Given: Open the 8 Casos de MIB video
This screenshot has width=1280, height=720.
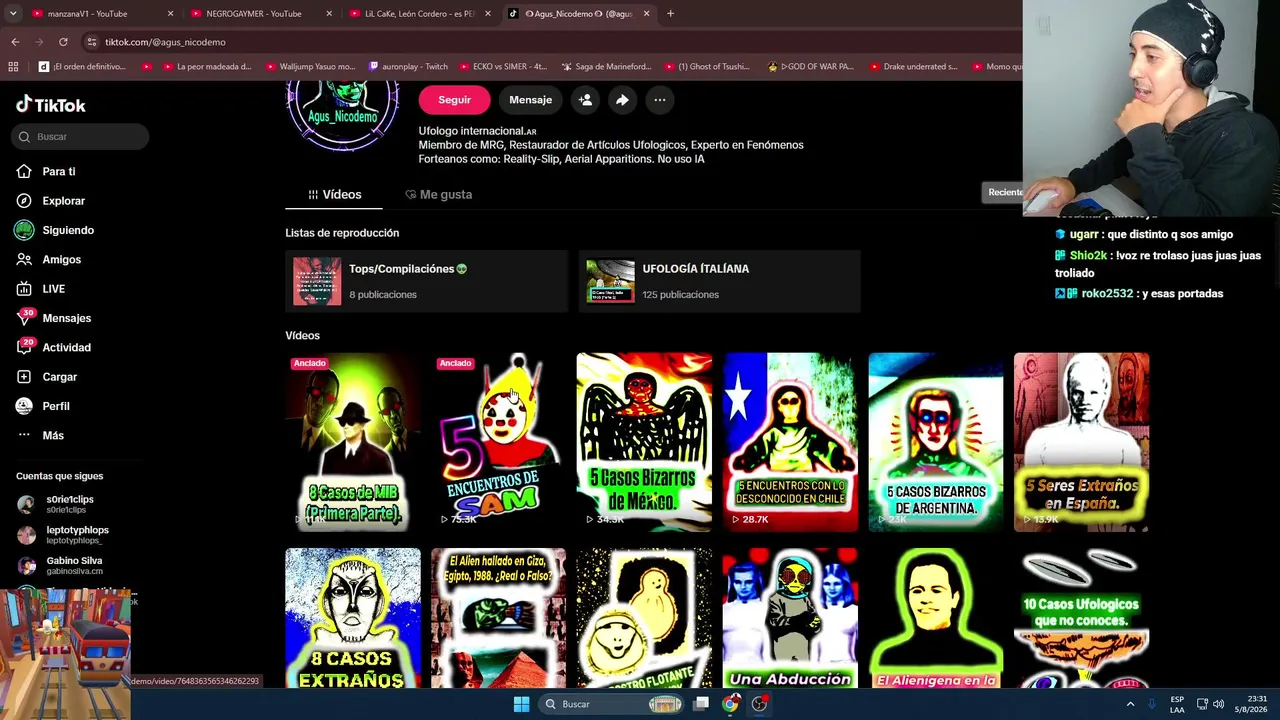Looking at the screenshot, I should click(353, 442).
